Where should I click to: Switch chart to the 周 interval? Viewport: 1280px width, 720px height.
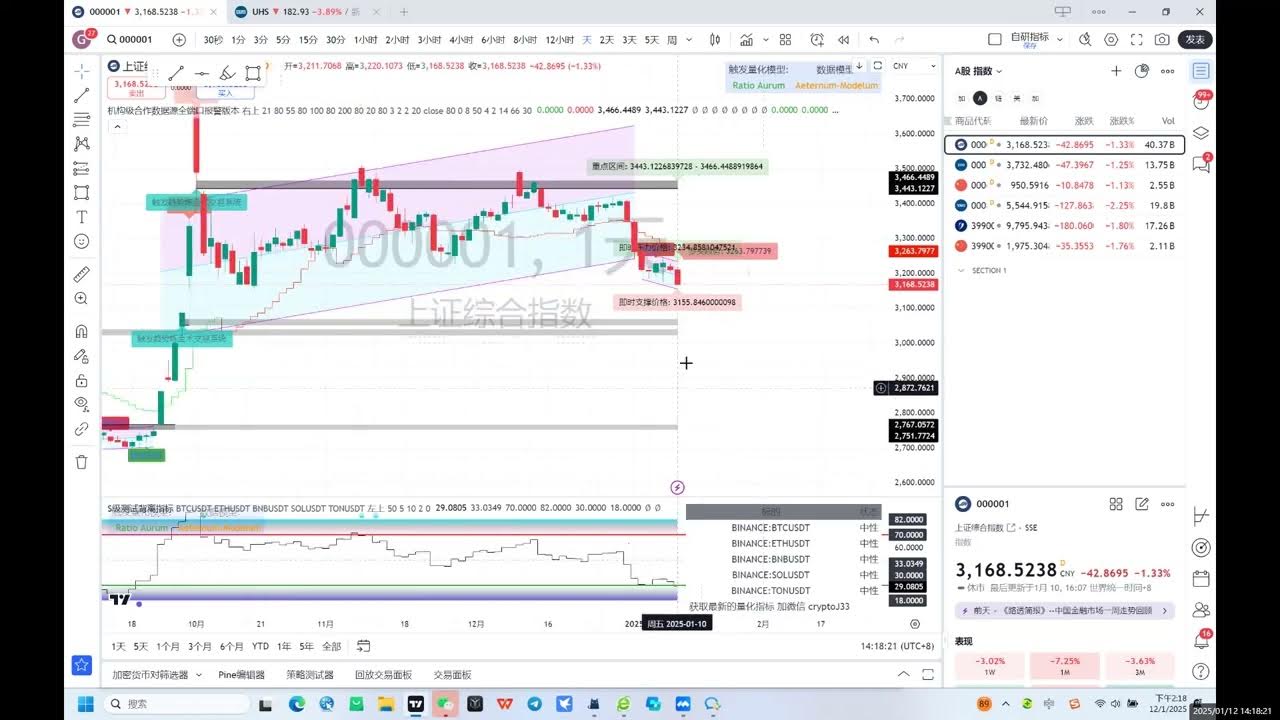[x=672, y=40]
